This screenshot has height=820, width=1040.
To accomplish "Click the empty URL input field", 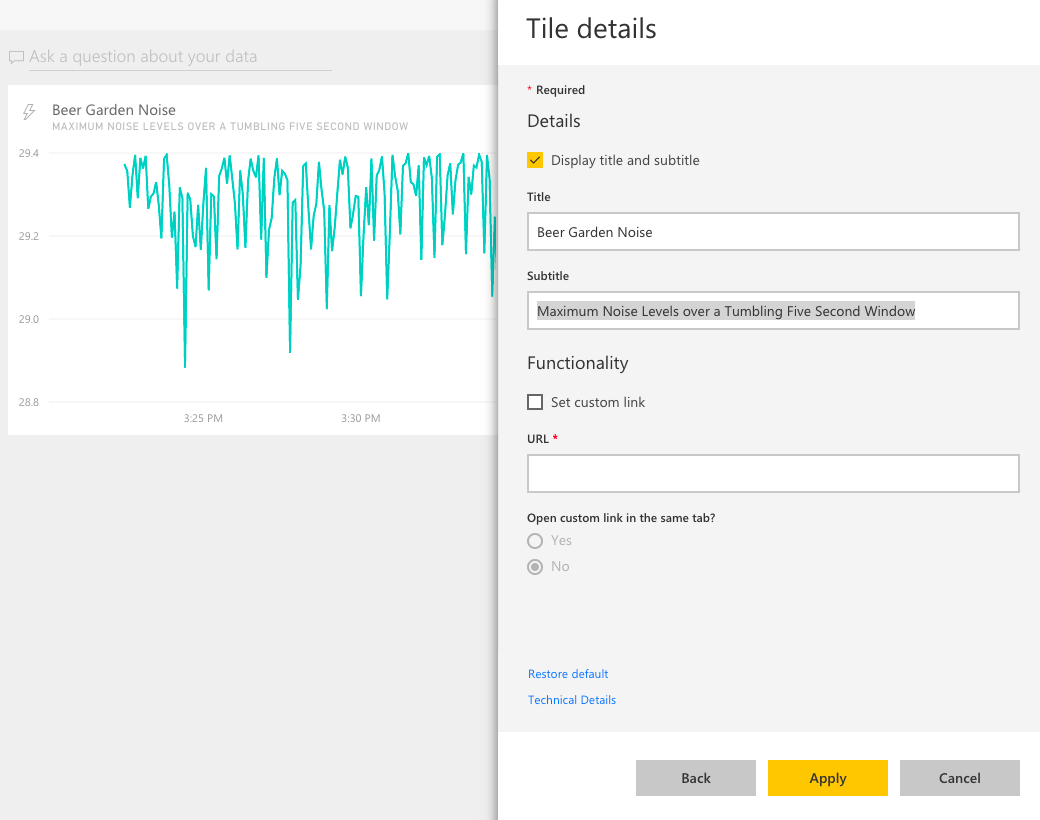I will 773,473.
